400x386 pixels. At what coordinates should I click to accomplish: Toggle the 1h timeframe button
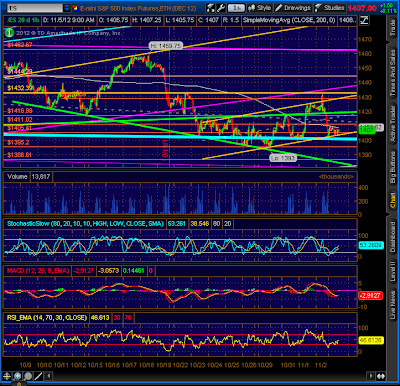236,7
